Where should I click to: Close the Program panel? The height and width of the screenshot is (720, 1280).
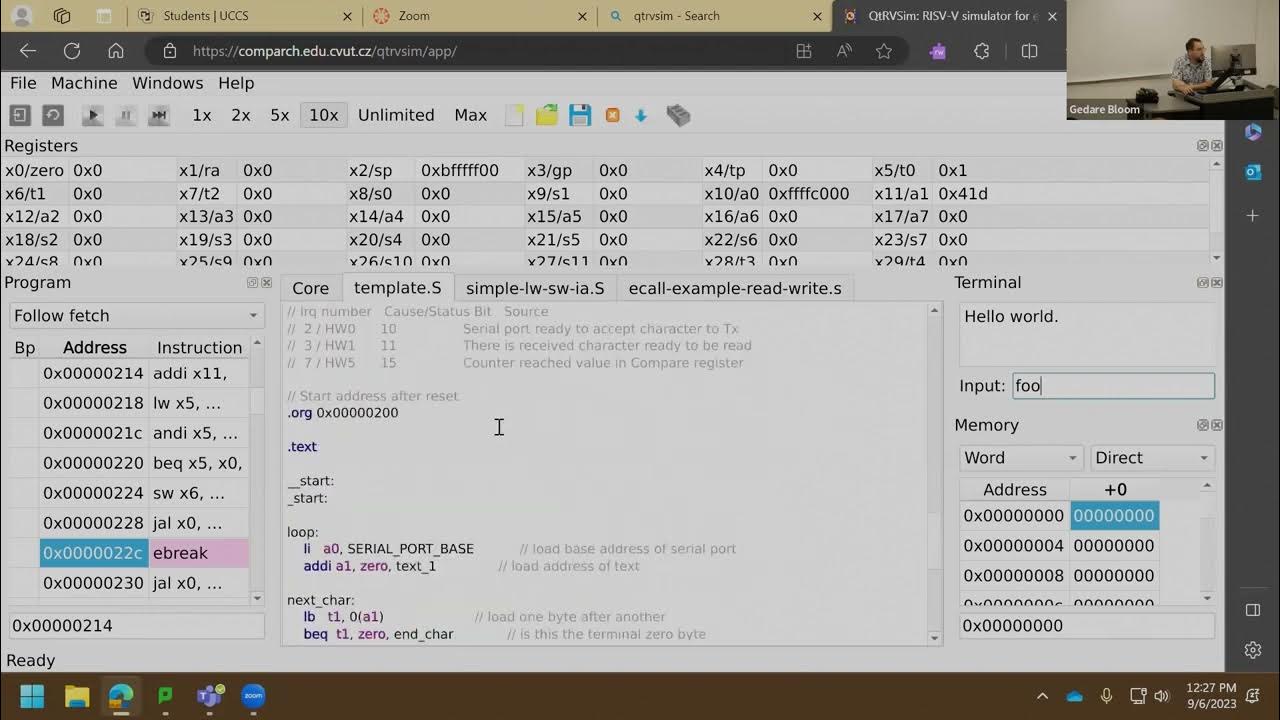coord(267,283)
